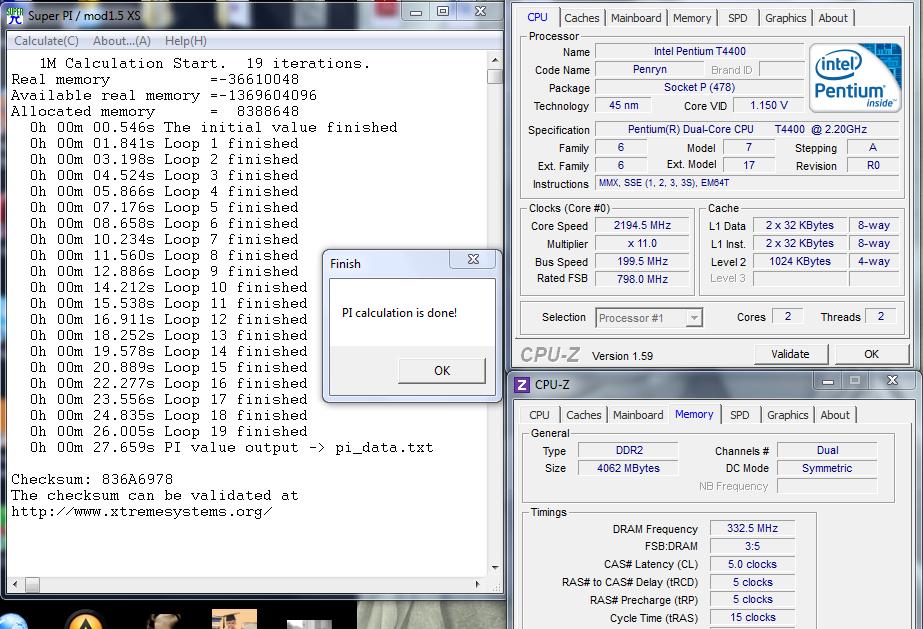
Task: Close the Super PI window
Action: point(480,12)
